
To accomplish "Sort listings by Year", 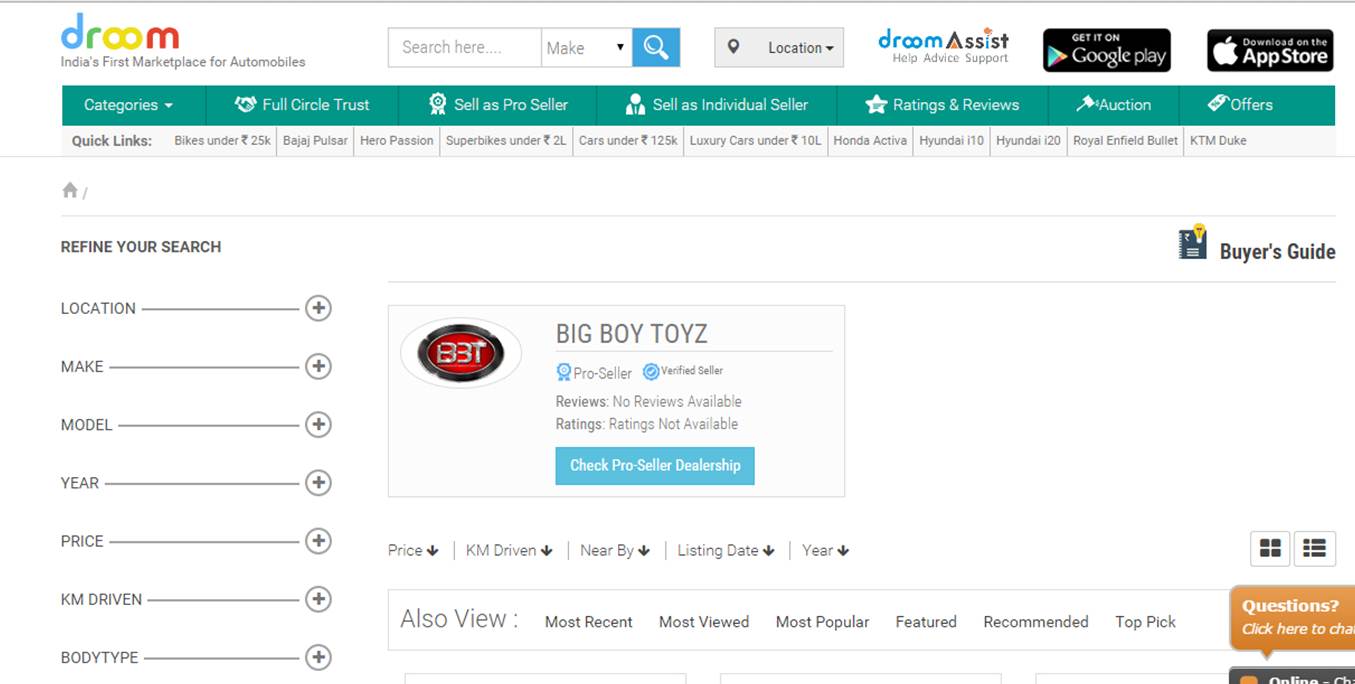I will click(826, 550).
